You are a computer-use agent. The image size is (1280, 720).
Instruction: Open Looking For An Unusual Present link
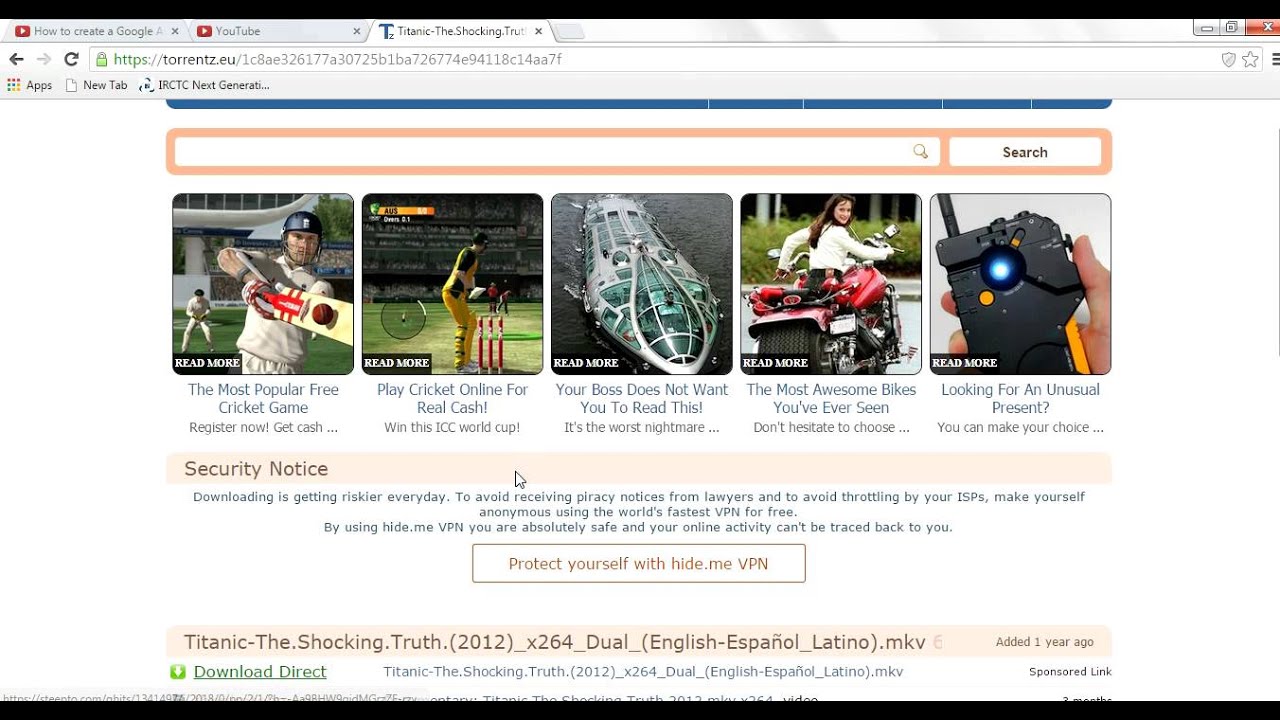coord(1020,398)
